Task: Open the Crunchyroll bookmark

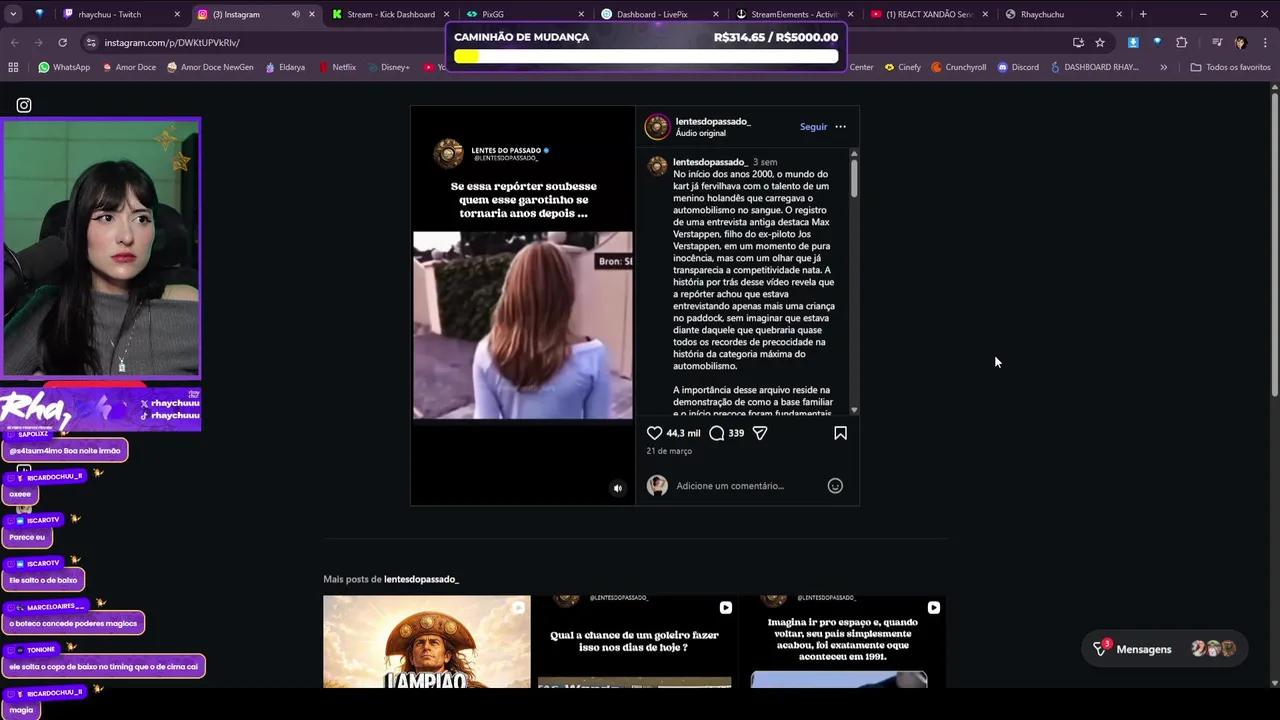Action: pos(959,67)
